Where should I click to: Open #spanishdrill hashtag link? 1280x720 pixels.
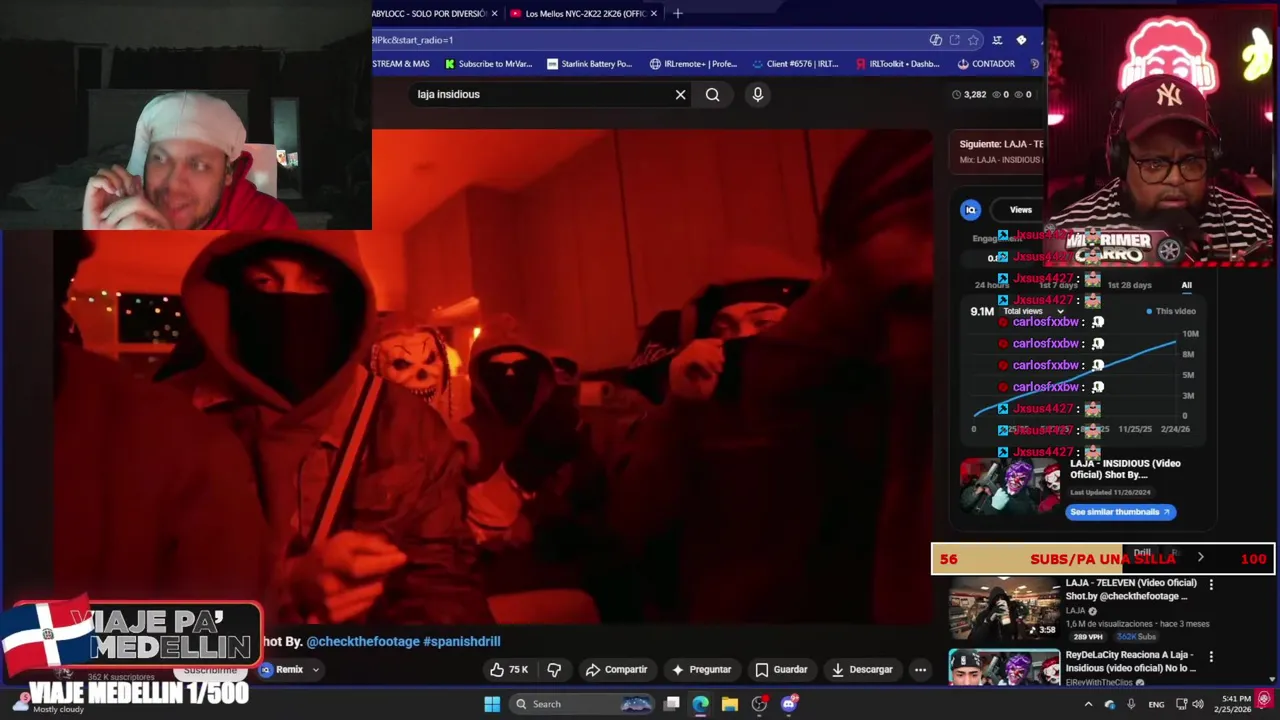(x=462, y=641)
